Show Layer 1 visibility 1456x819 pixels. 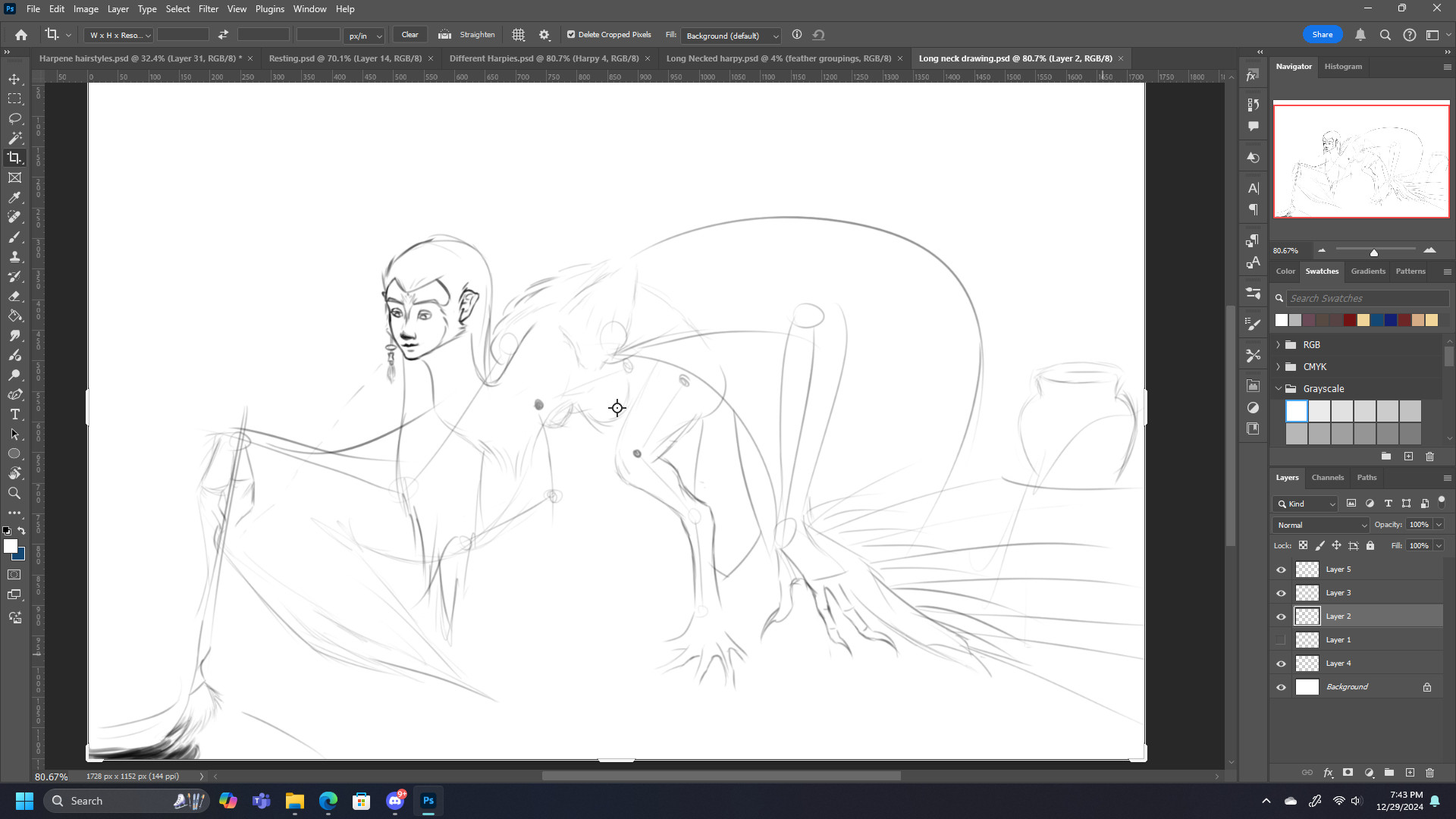coord(1281,640)
